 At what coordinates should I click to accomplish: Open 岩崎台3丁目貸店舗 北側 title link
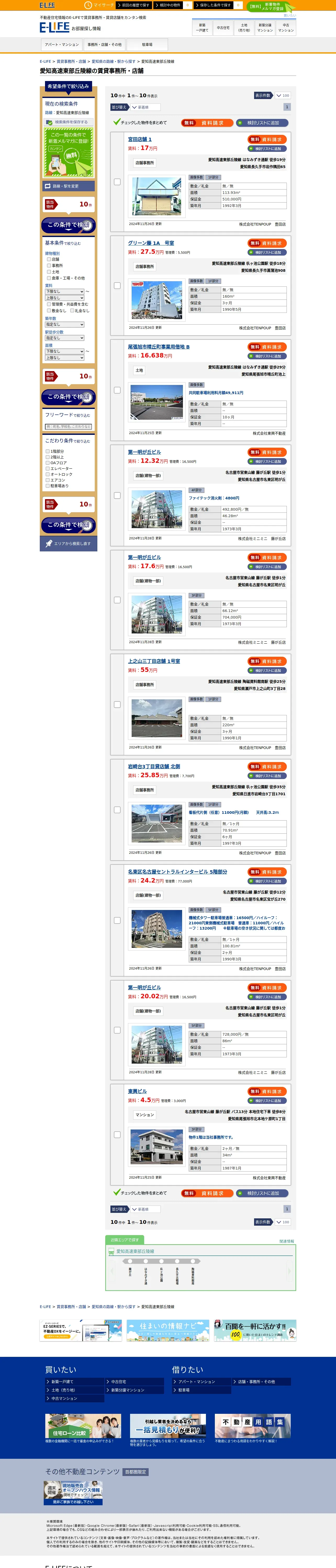tap(154, 766)
